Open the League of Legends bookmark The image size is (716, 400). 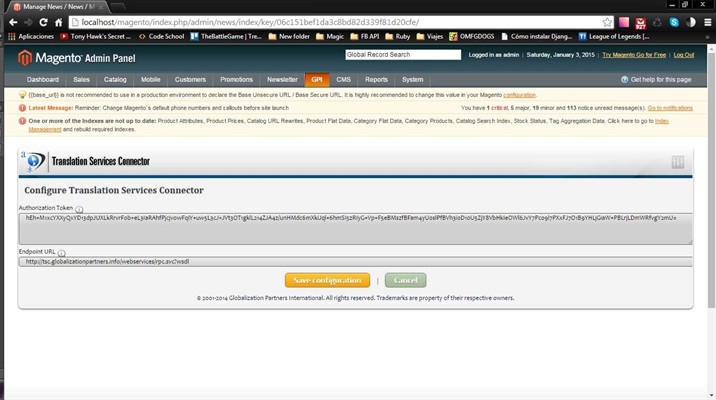coord(614,36)
